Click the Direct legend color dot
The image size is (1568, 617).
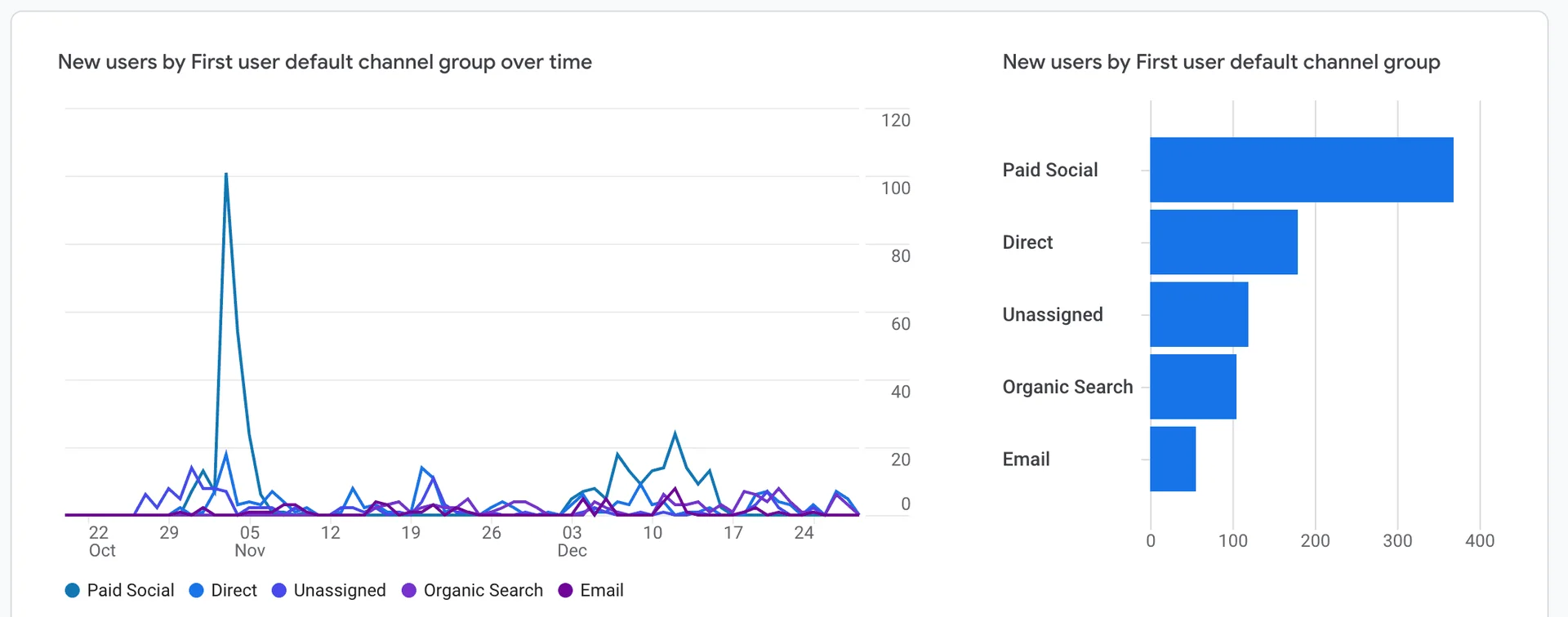(x=196, y=590)
